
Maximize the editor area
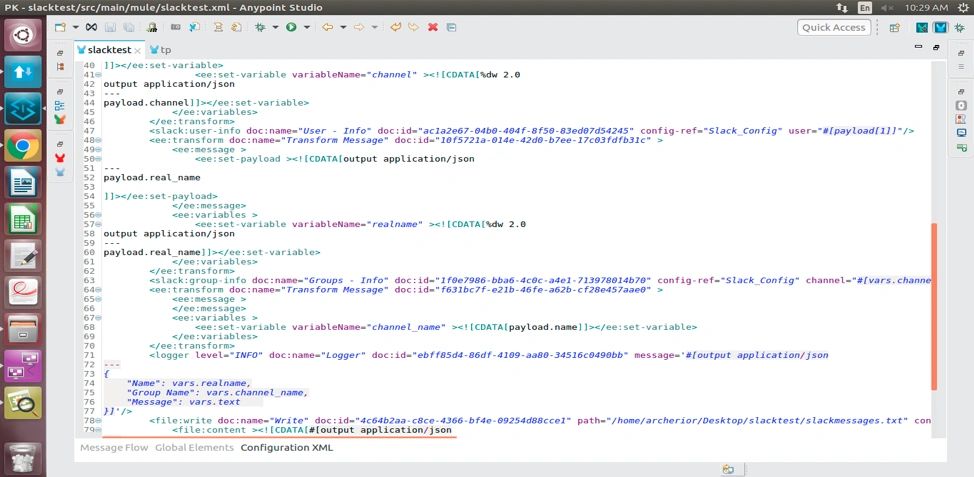pos(936,48)
